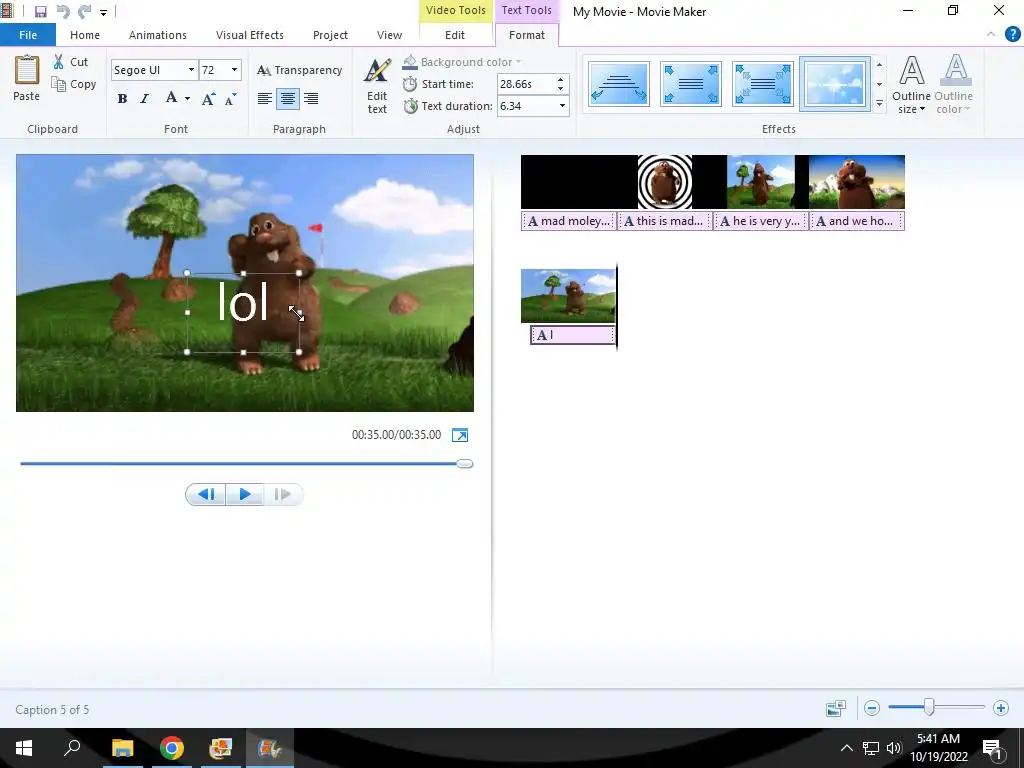The width and height of the screenshot is (1024, 768).
Task: Copy the selected caption
Action: (x=74, y=84)
